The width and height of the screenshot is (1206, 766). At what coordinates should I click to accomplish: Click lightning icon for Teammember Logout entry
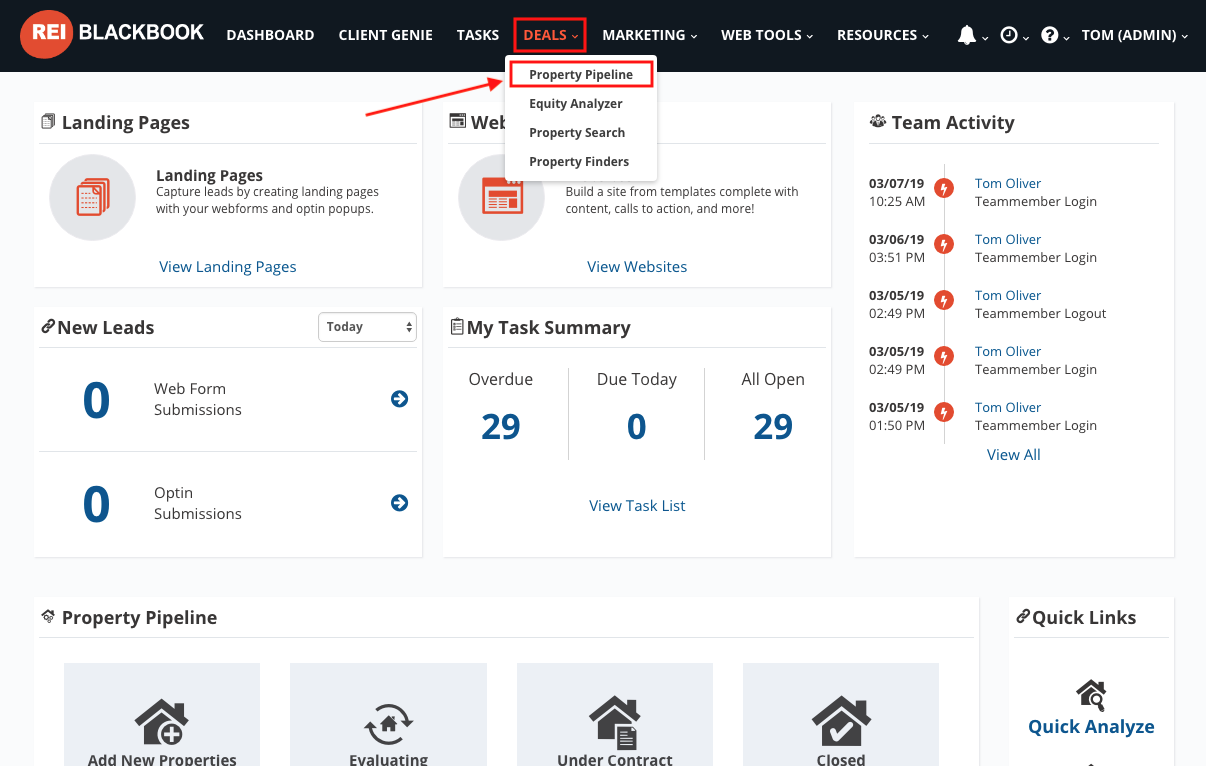[x=943, y=300]
